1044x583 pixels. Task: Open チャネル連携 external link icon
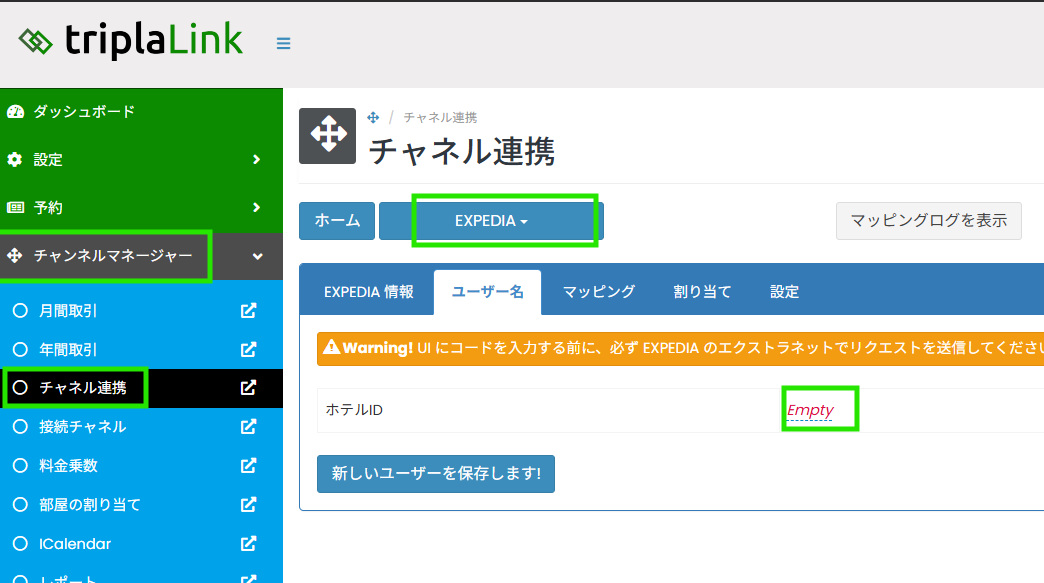pyautogui.click(x=248, y=388)
